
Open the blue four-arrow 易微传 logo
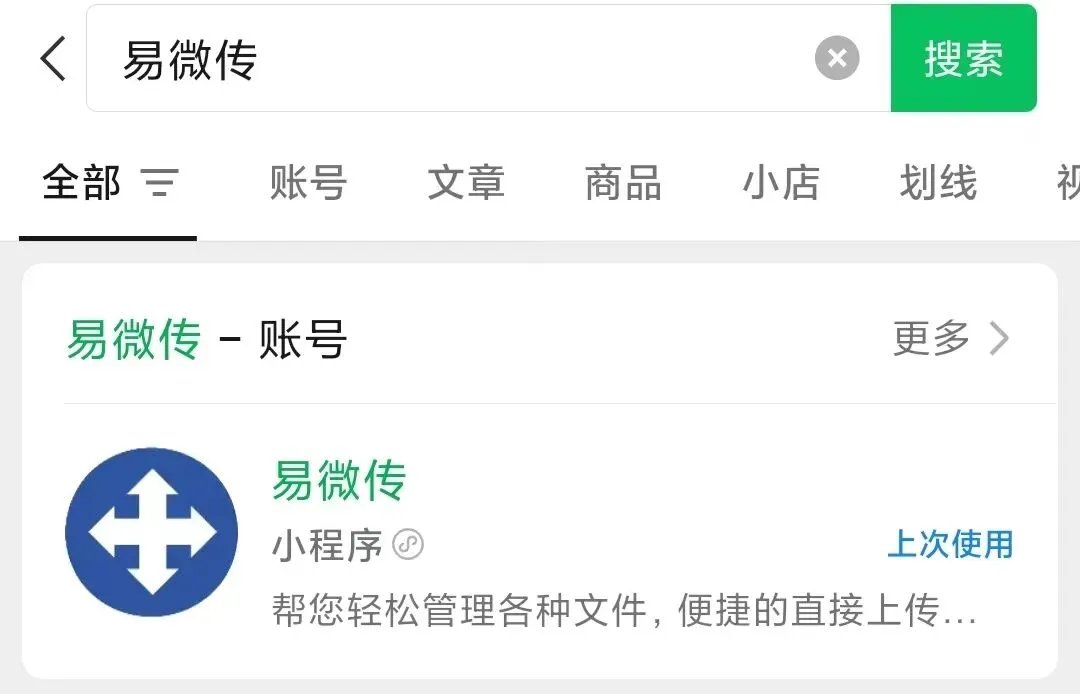click(152, 532)
